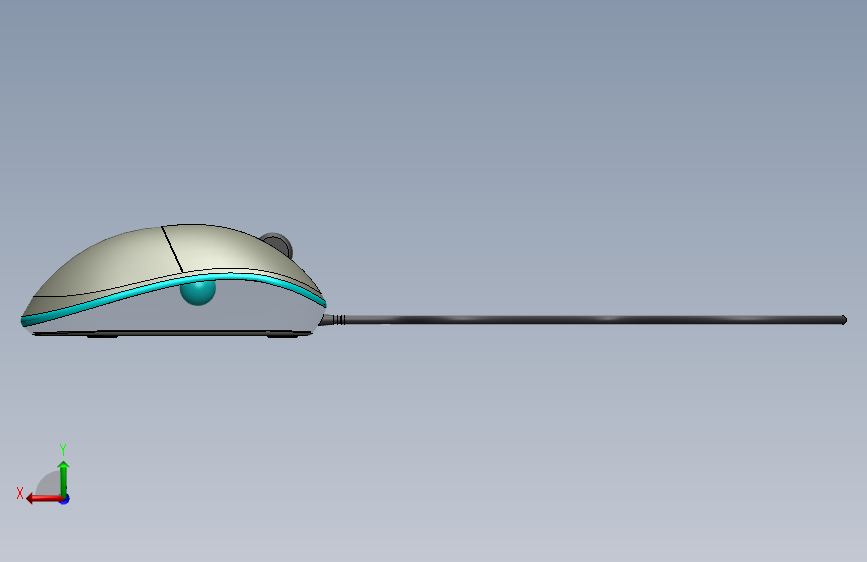Click the cable strain relief at the mouse front
Image resolution: width=867 pixels, height=562 pixels.
(x=332, y=320)
